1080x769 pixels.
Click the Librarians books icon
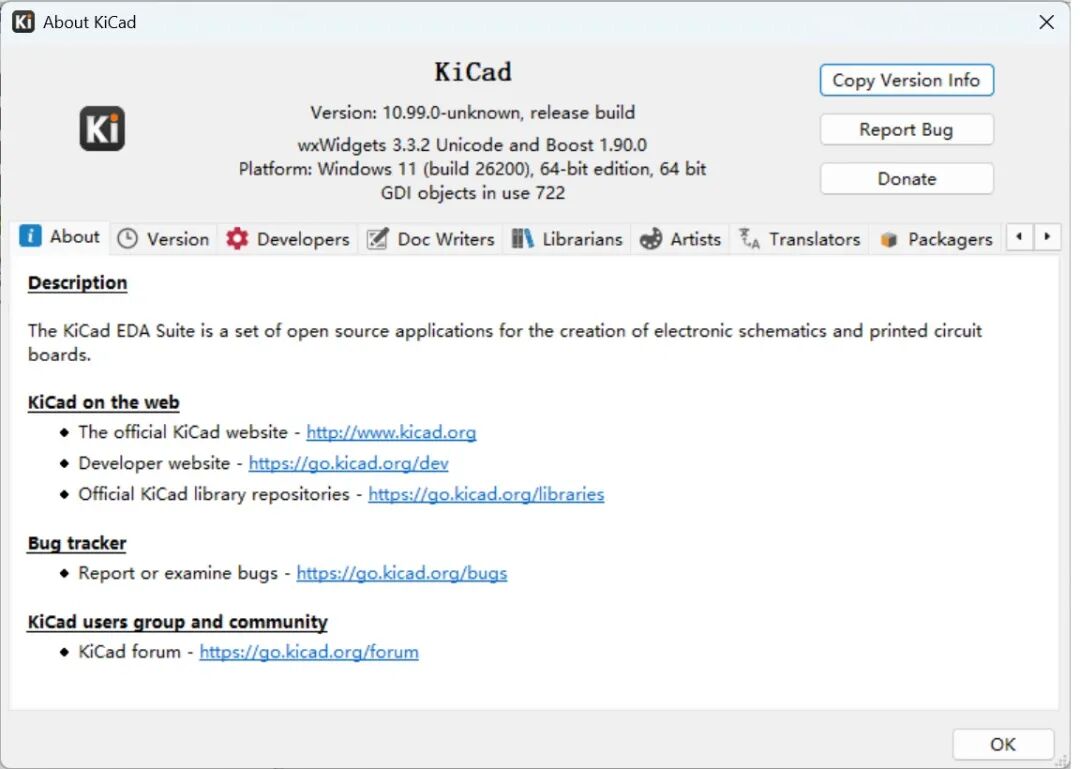coord(522,239)
